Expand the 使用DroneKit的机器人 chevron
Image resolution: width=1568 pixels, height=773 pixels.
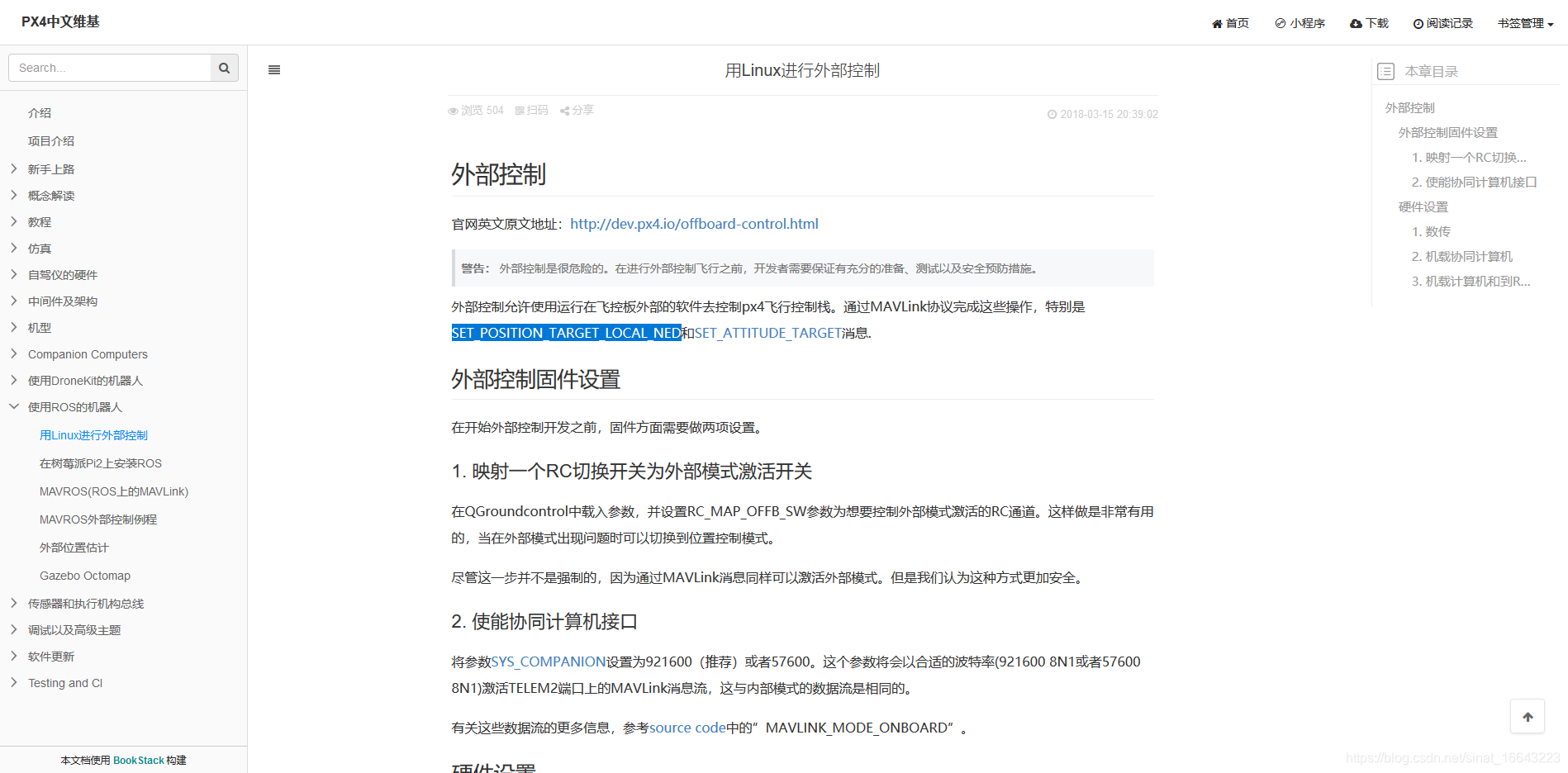(14, 380)
